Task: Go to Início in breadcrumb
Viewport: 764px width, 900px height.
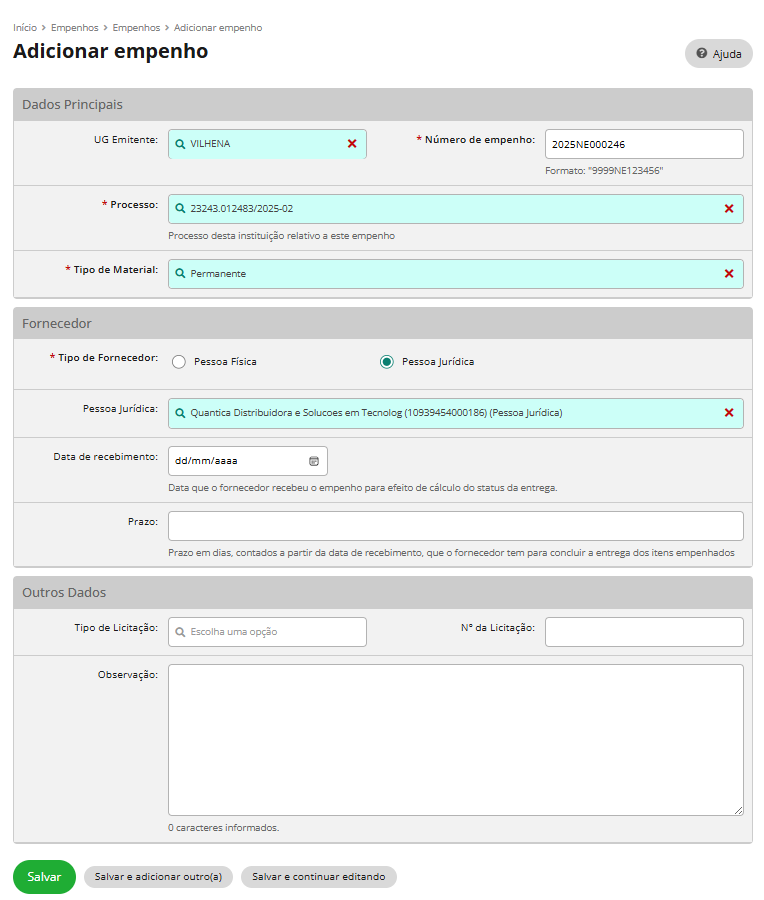Action: (25, 28)
